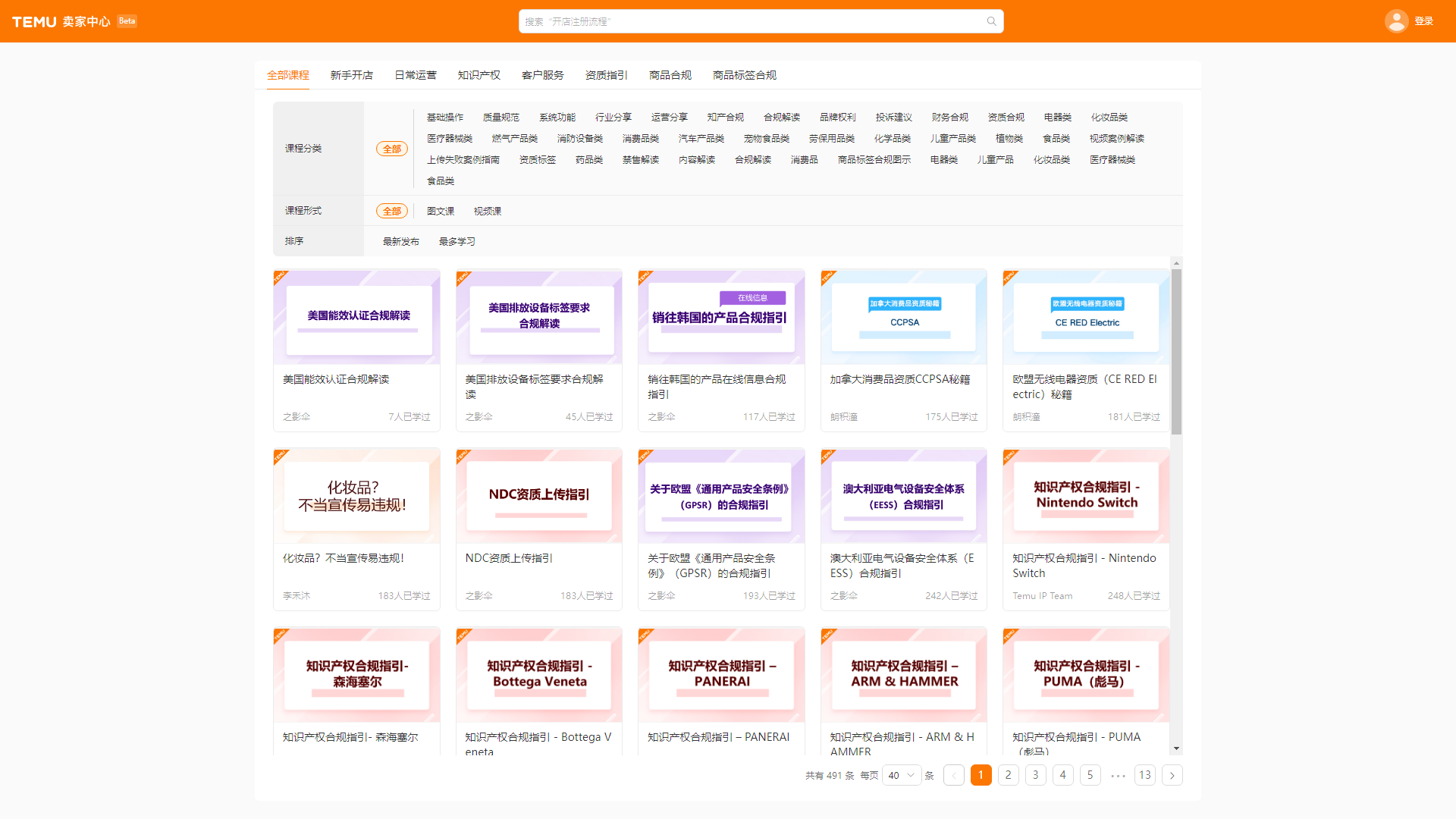This screenshot has width=1456, height=819.
Task: Switch to 知识产权 tab
Action: 479,75
